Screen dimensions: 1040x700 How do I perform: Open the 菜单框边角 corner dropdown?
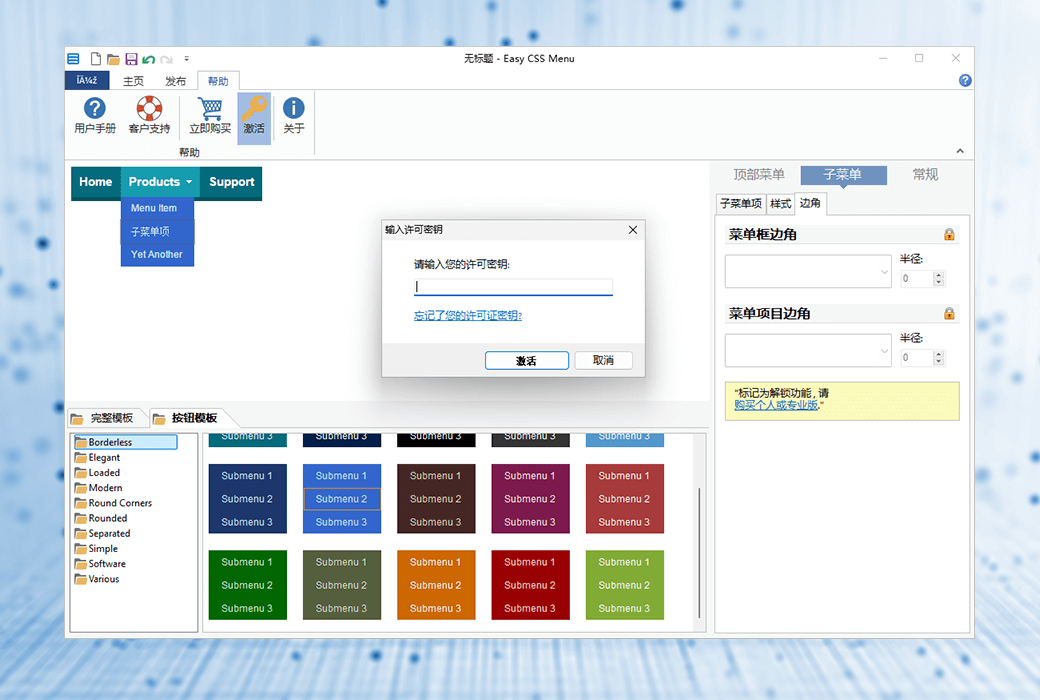(808, 271)
